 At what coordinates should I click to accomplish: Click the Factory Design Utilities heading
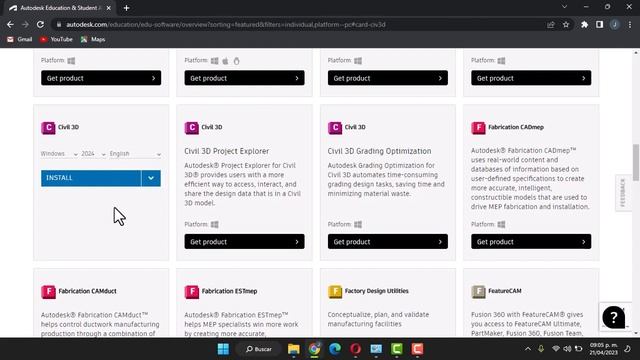point(376,291)
